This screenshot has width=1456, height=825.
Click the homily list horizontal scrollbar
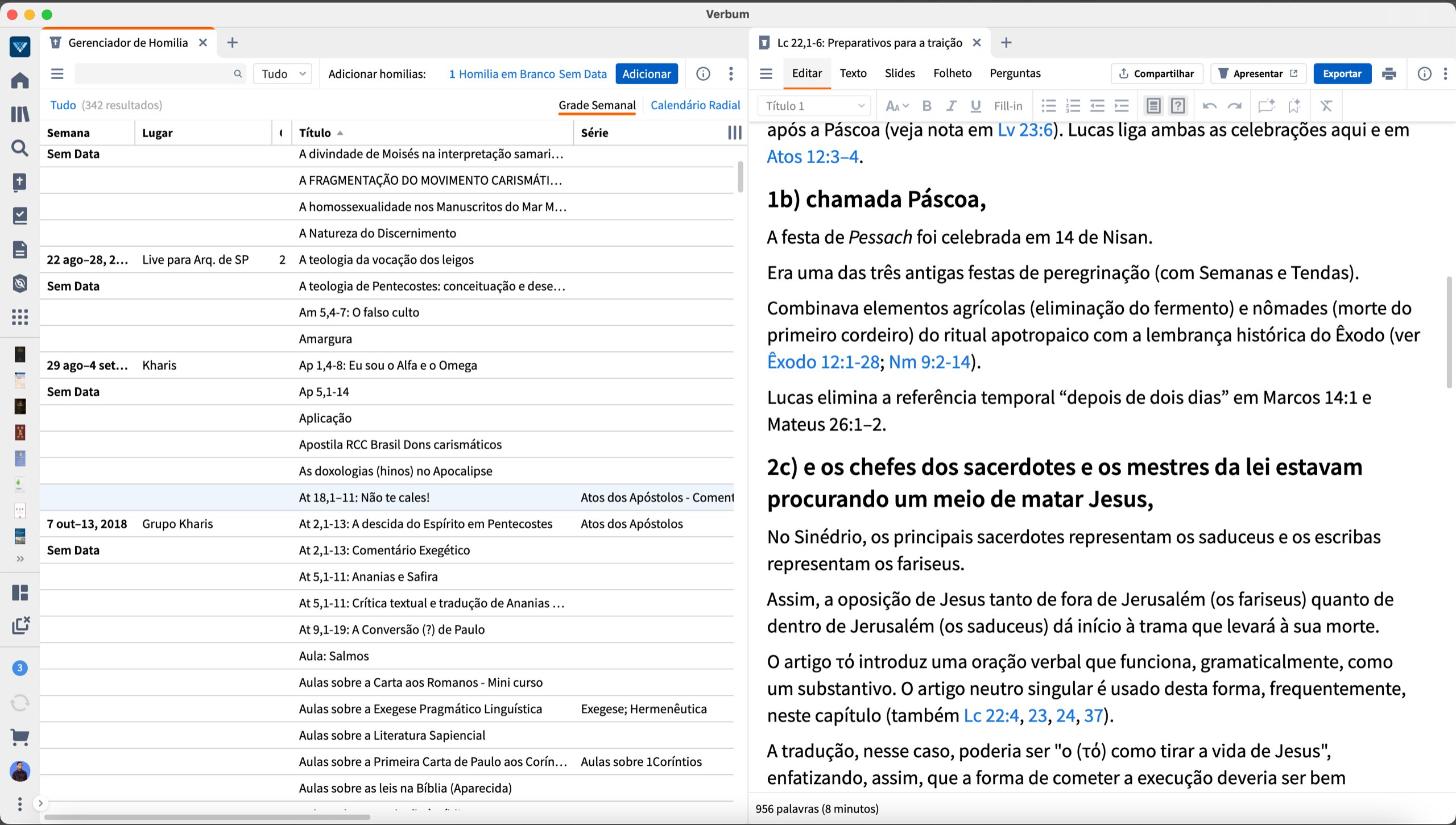[x=207, y=817]
